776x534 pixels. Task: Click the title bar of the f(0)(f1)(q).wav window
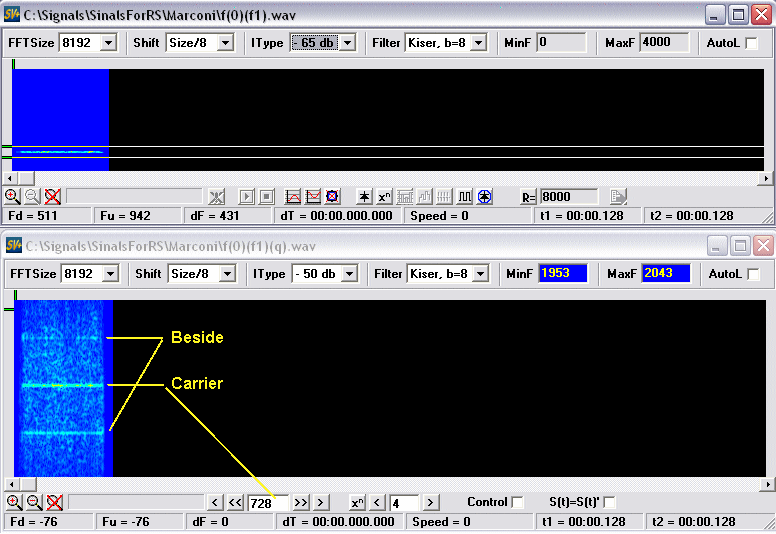coord(350,245)
